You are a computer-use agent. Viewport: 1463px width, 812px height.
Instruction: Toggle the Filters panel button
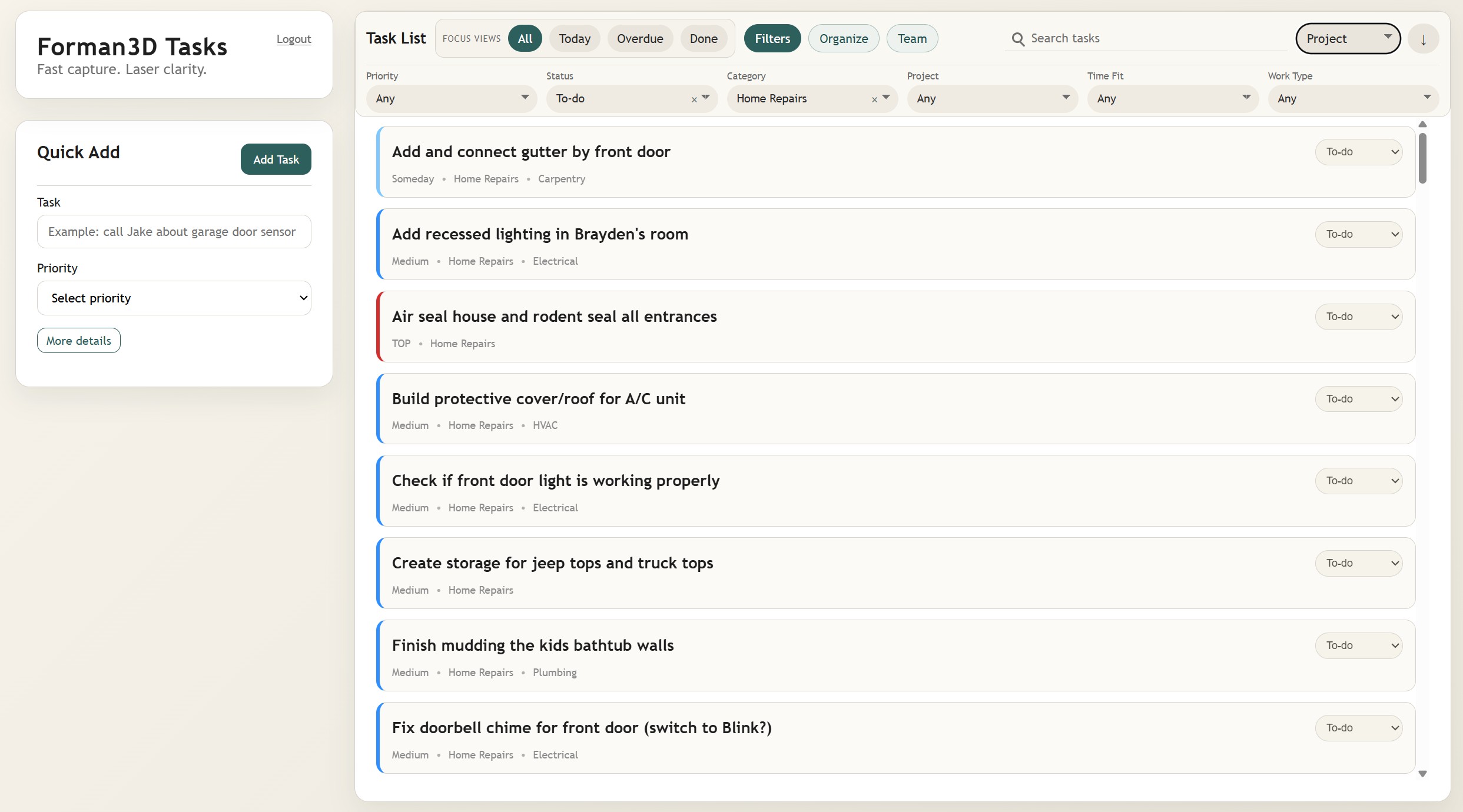click(x=772, y=39)
